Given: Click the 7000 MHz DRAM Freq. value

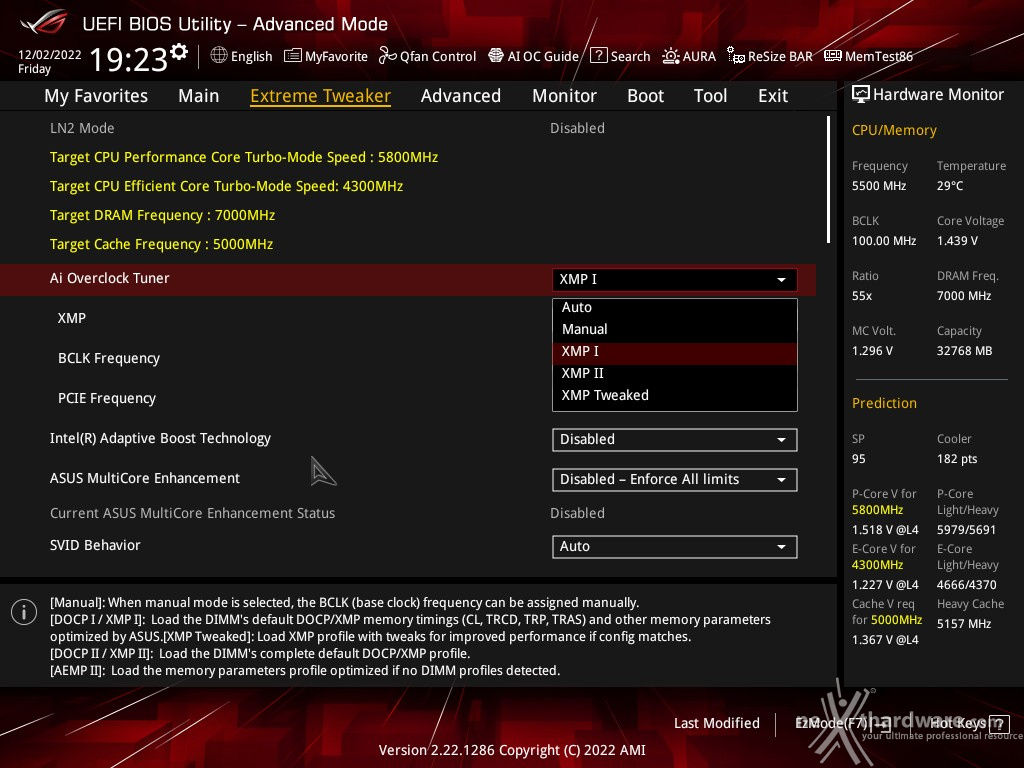Looking at the screenshot, I should click(x=964, y=296).
